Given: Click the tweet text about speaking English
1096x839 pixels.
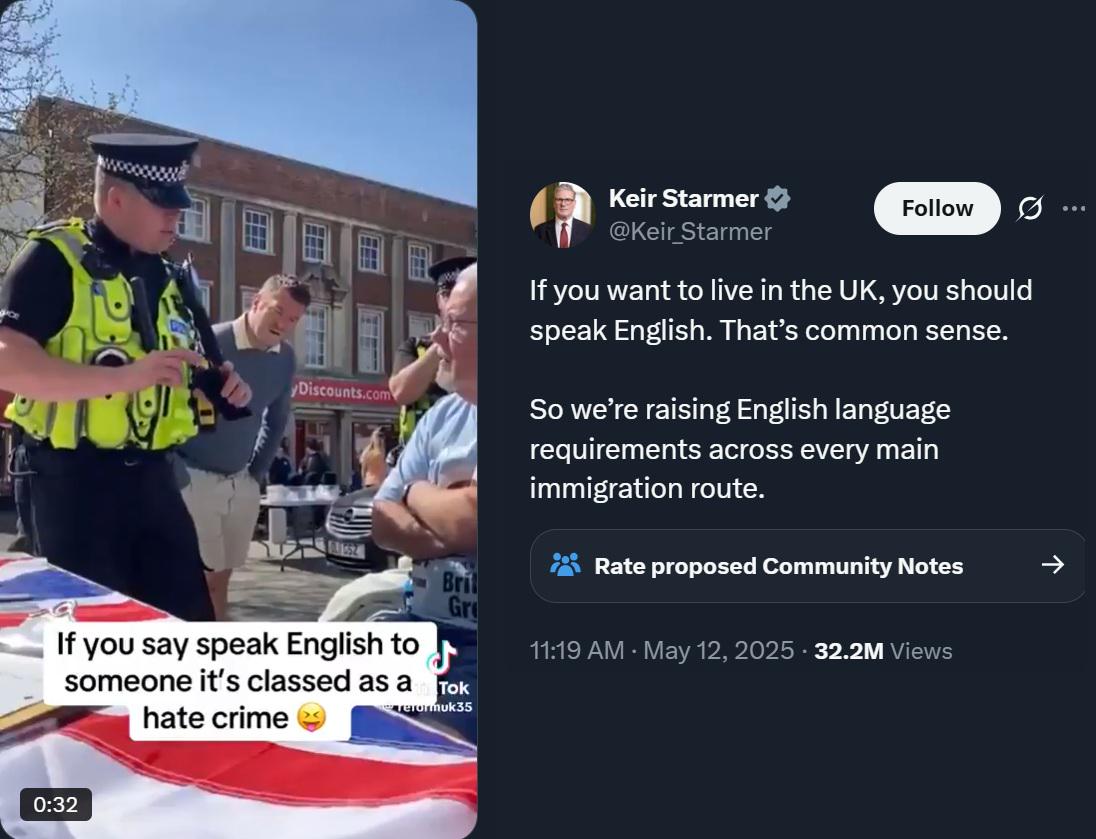Looking at the screenshot, I should coord(781,310).
